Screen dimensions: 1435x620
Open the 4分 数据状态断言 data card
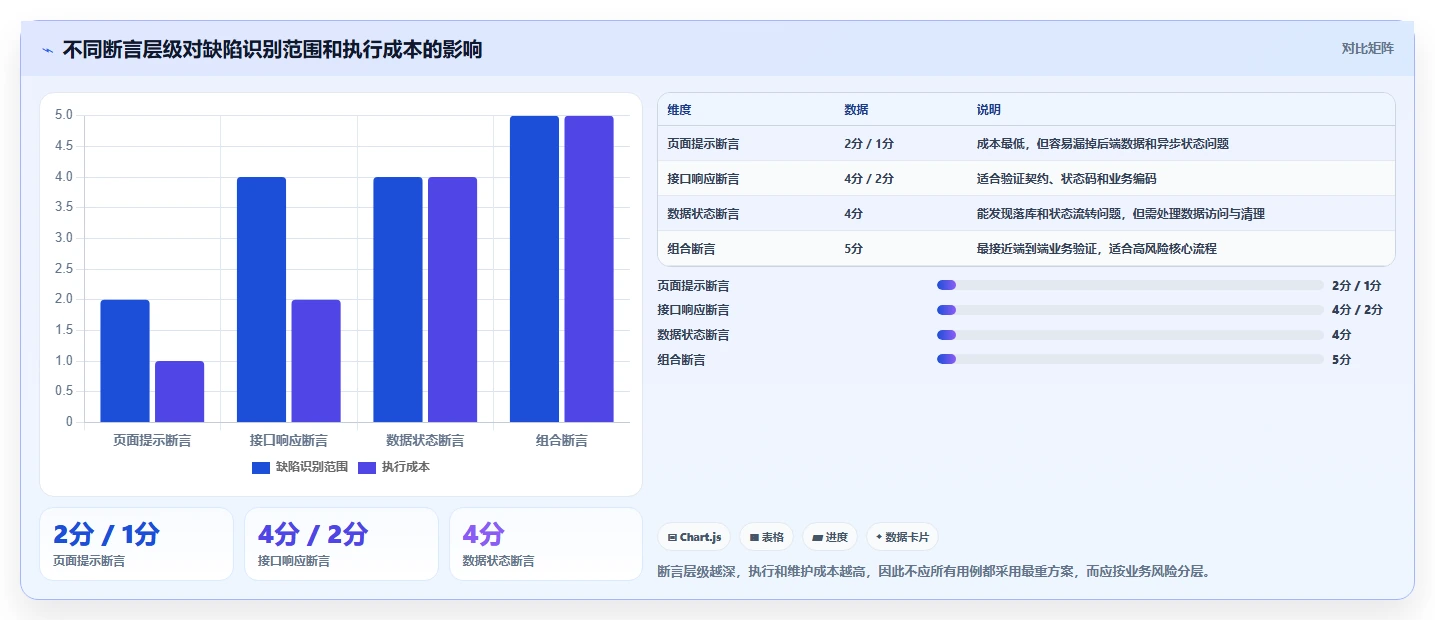(x=546, y=544)
